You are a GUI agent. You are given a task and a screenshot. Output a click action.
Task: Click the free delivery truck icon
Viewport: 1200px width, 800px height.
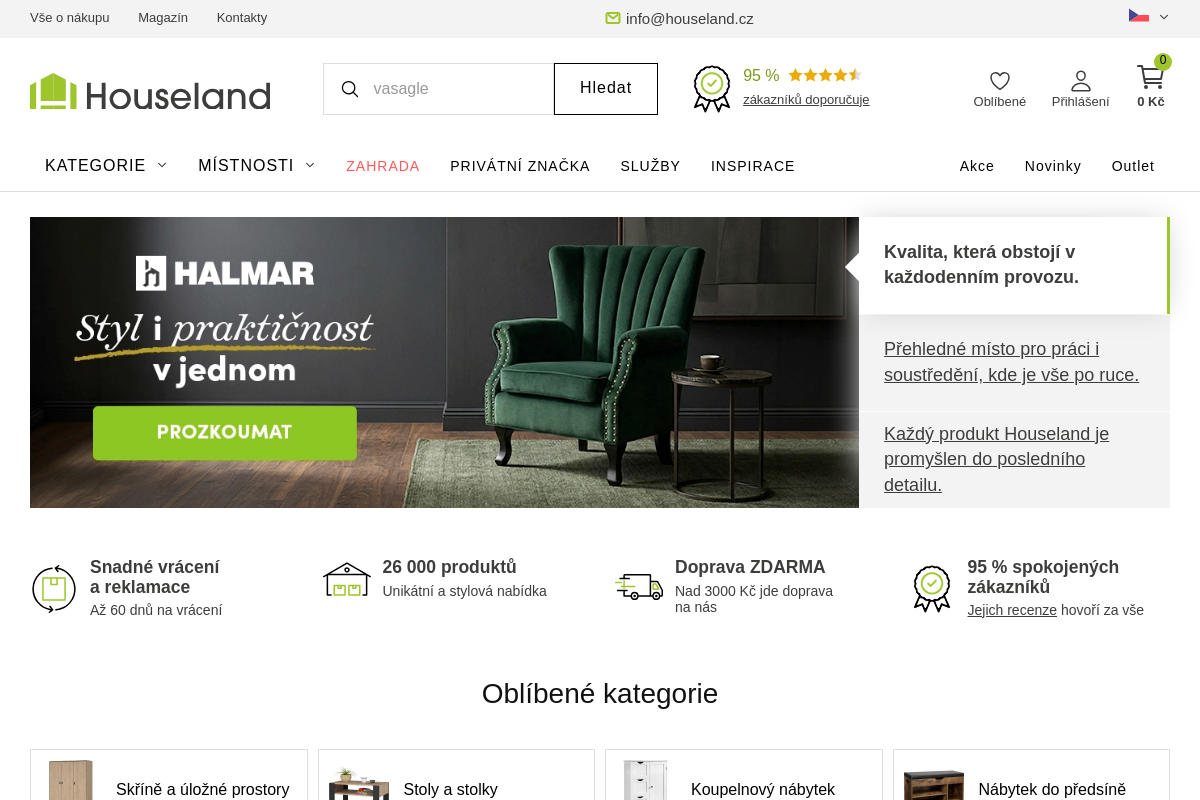click(x=639, y=586)
